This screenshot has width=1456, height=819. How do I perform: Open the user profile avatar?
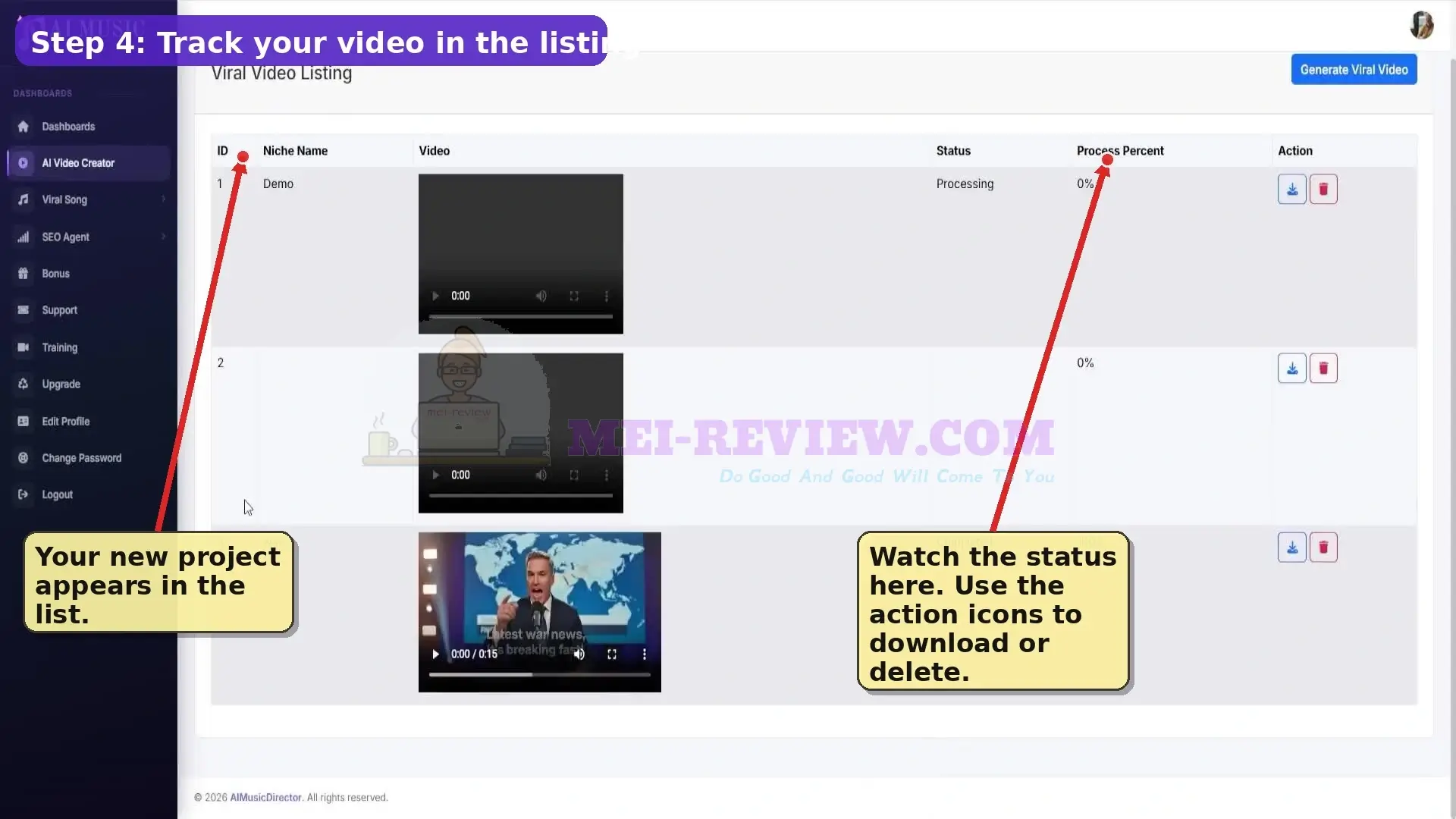pos(1421,25)
